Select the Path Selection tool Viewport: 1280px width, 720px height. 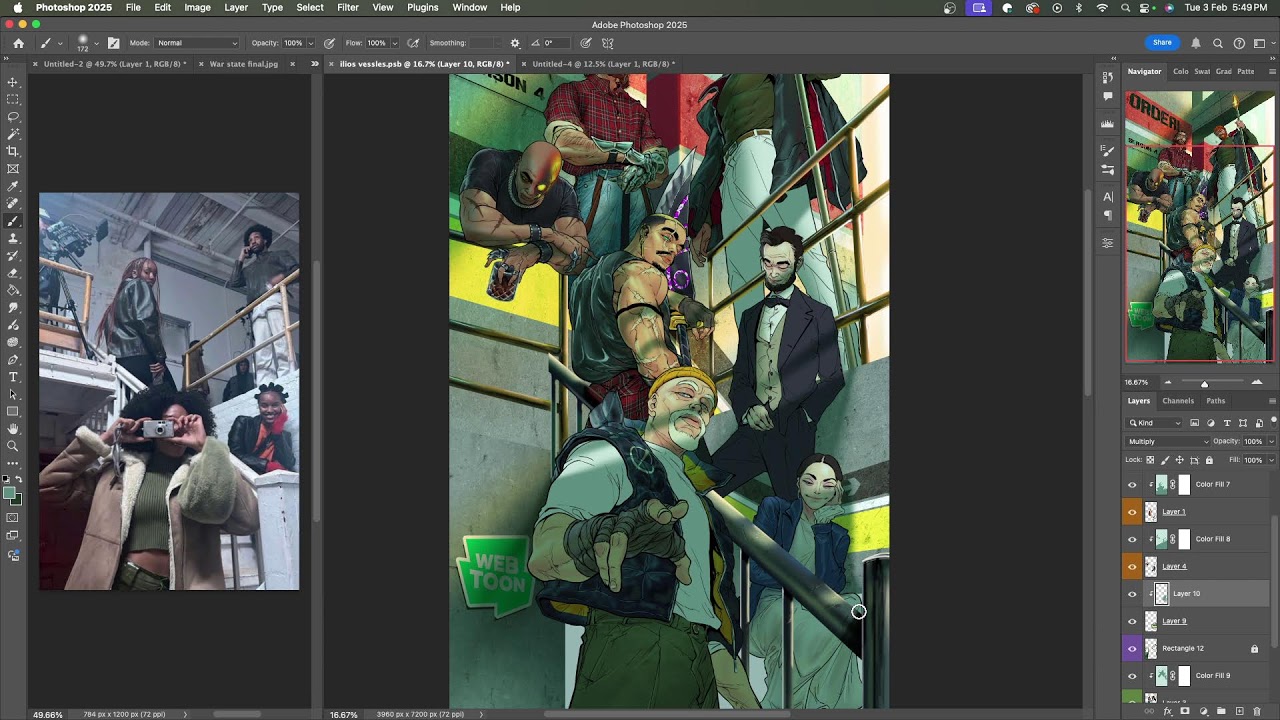click(x=13, y=394)
